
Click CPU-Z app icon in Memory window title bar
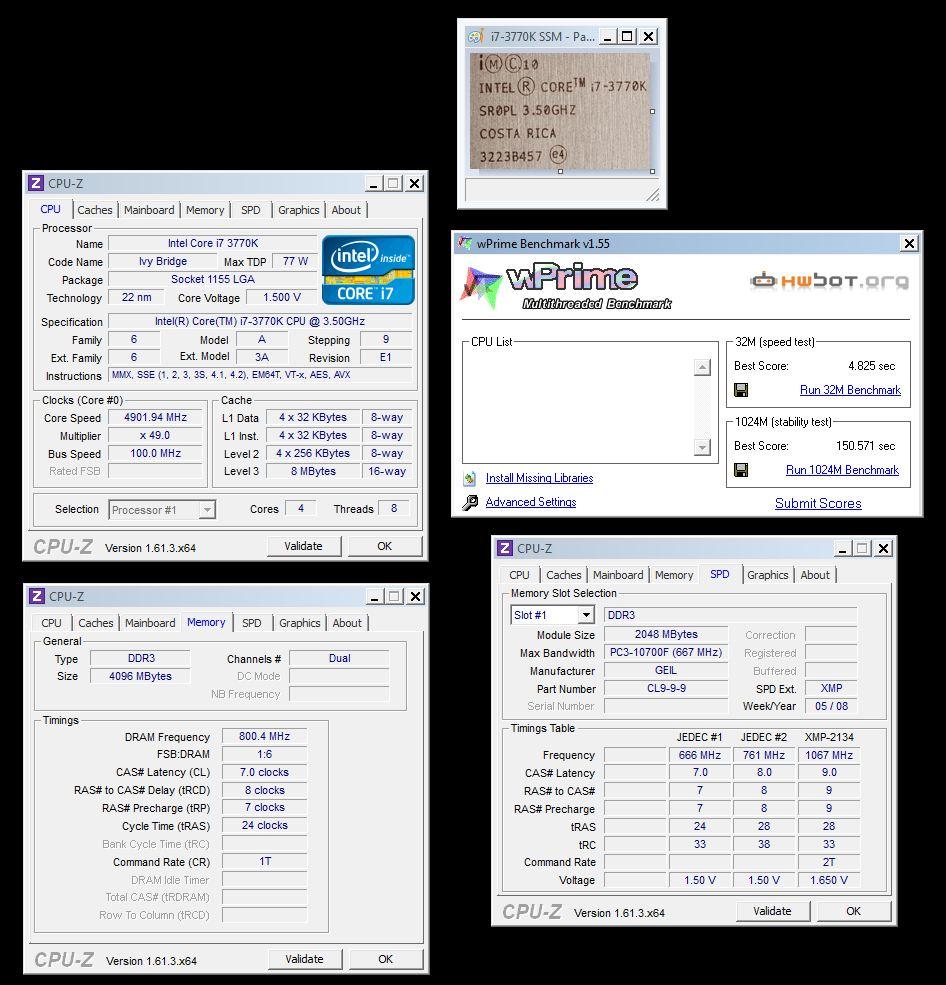[x=37, y=596]
